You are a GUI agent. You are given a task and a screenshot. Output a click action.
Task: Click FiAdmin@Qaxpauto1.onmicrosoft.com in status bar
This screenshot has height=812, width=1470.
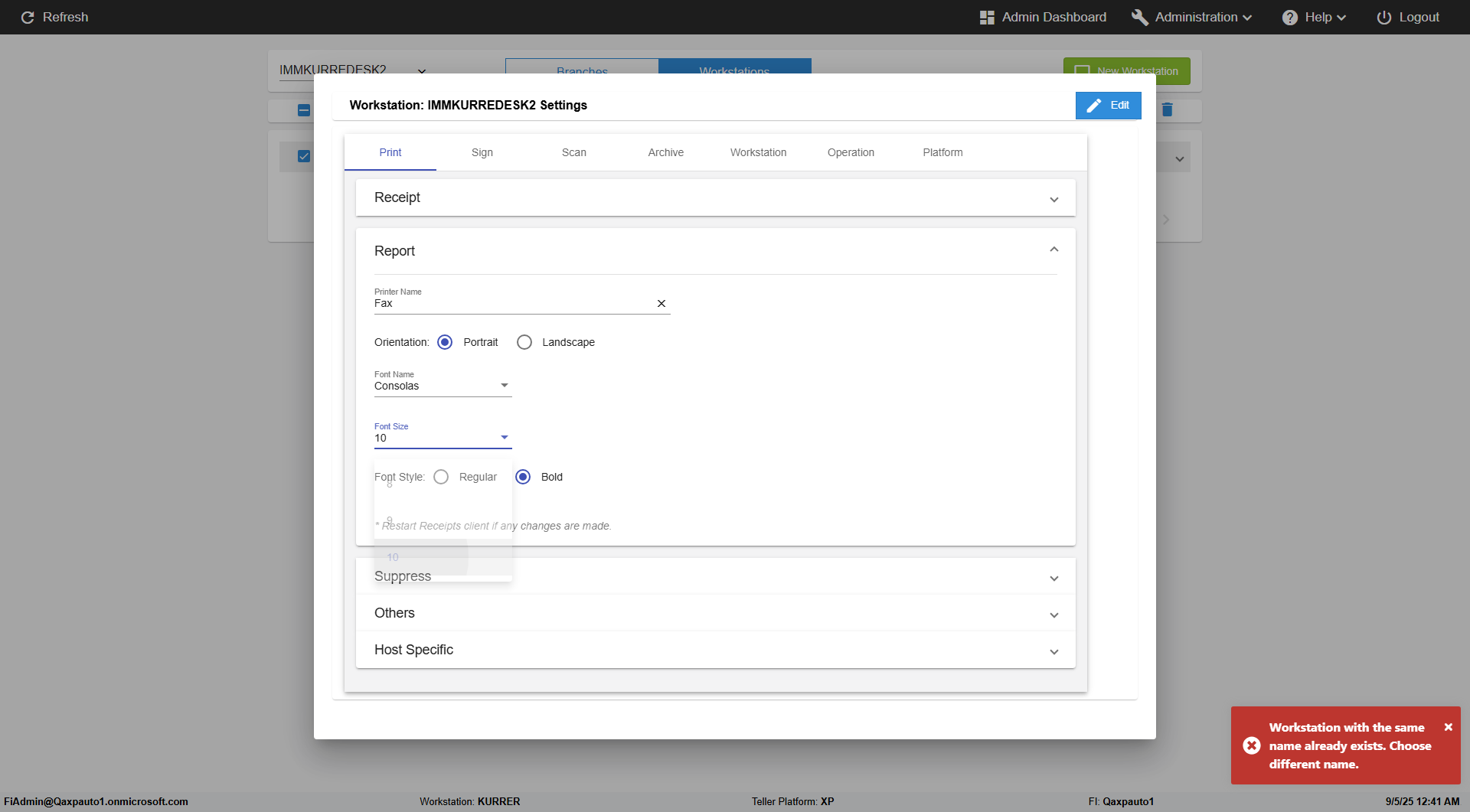click(x=96, y=801)
